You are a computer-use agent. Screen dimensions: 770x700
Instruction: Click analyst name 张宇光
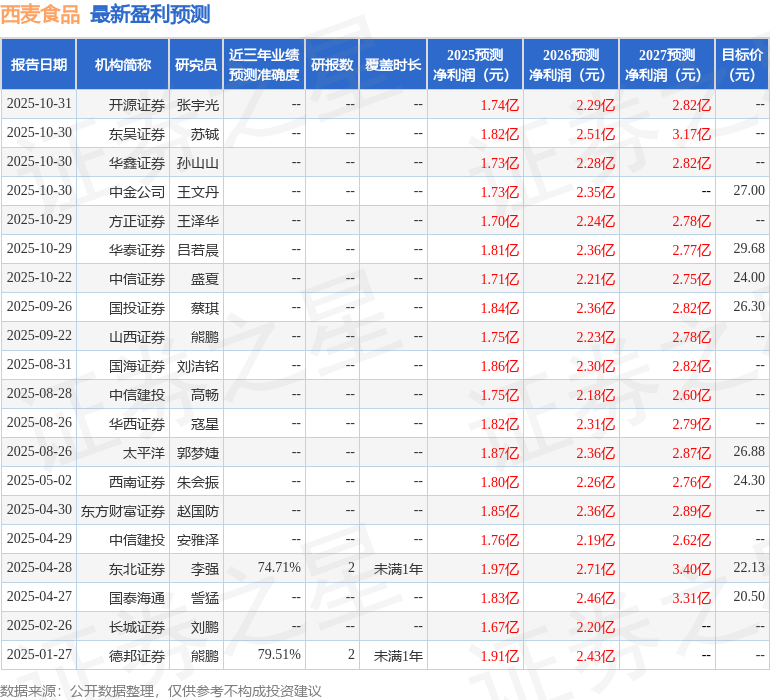(x=197, y=104)
